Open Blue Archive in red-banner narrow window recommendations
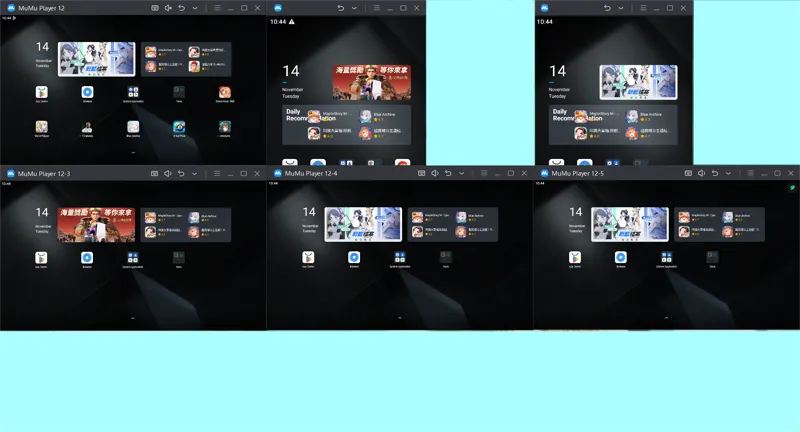This screenshot has width=800, height=432. click(x=380, y=117)
